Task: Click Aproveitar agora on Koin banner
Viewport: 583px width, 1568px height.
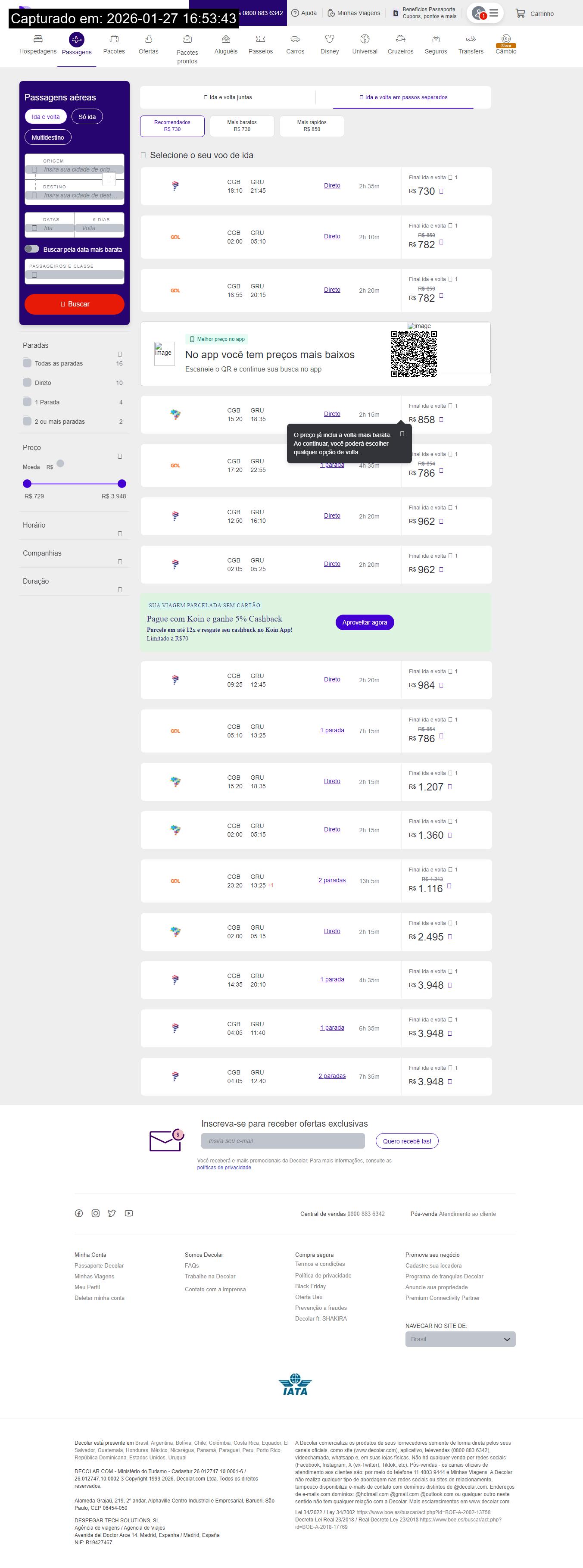Action: (365, 622)
